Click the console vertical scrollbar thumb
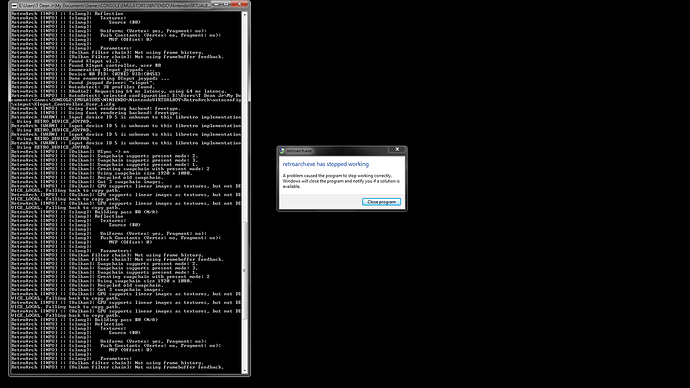Screen dimensions: 690x388 245,271
